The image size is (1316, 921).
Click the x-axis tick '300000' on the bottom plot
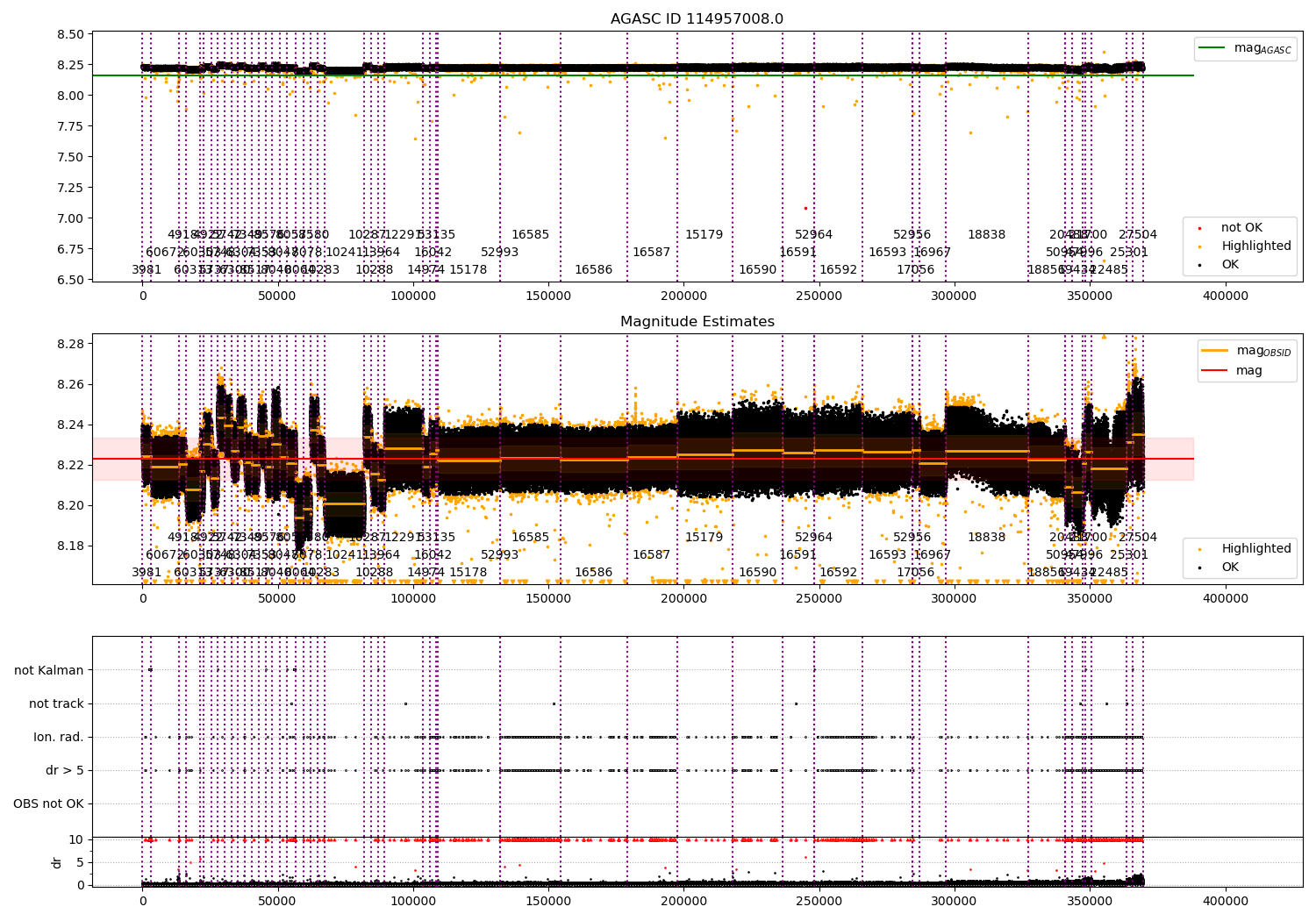click(955, 902)
